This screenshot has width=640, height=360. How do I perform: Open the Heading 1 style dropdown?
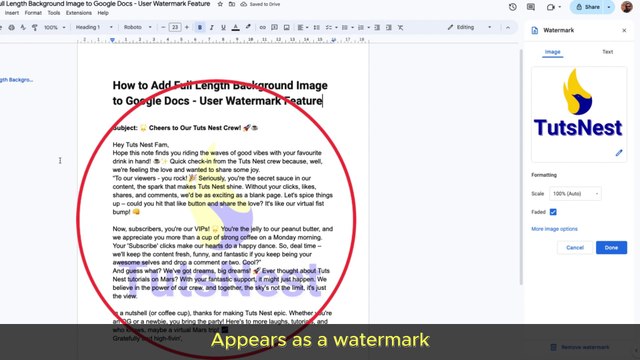[94, 27]
